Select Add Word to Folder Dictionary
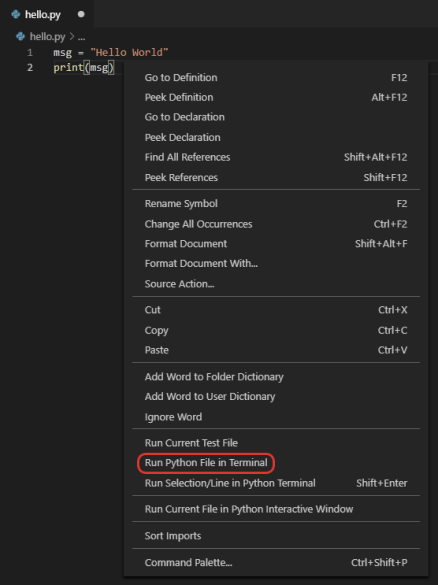The height and width of the screenshot is (585, 438). point(276,376)
